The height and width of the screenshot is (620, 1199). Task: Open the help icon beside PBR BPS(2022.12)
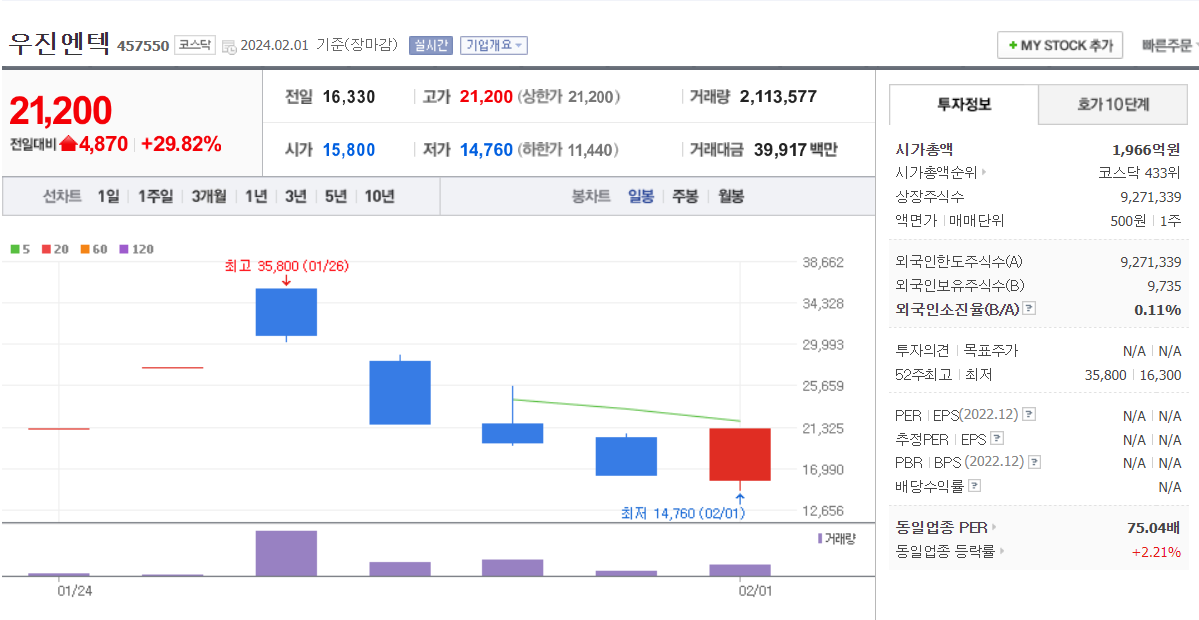pyautogui.click(x=1035, y=463)
